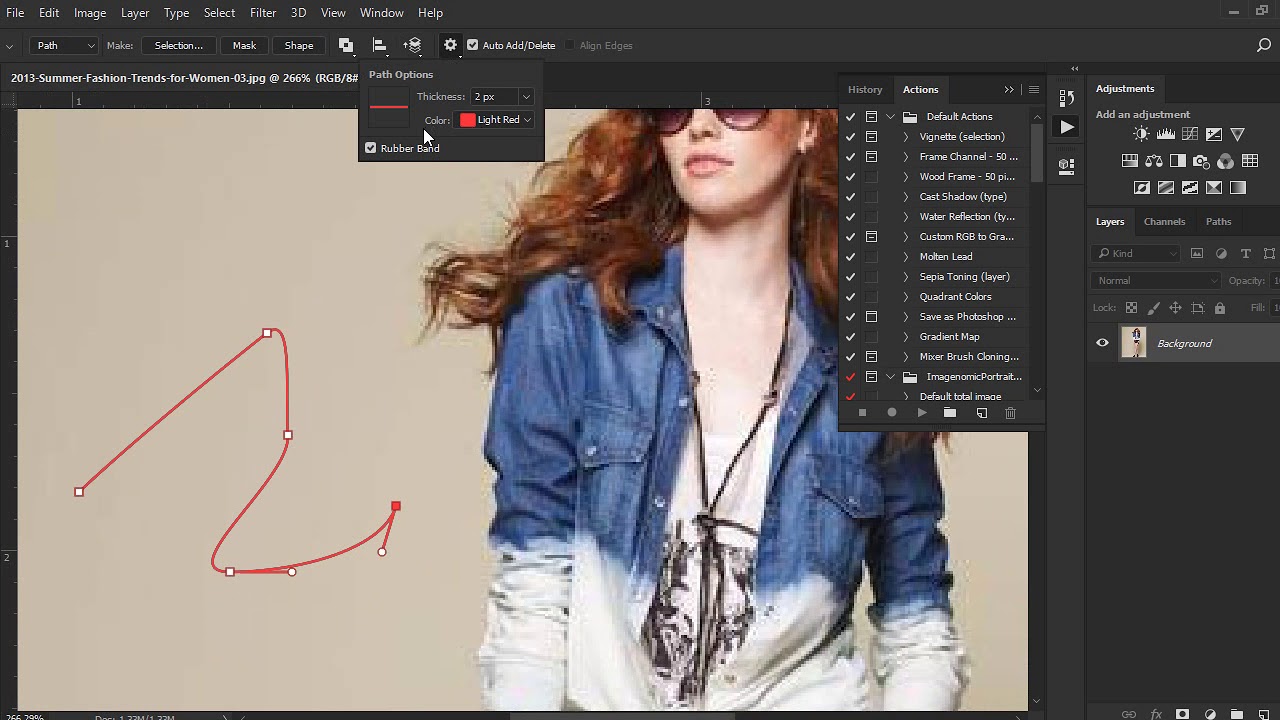Click the Shape button
This screenshot has width=1280, height=720.
point(299,45)
